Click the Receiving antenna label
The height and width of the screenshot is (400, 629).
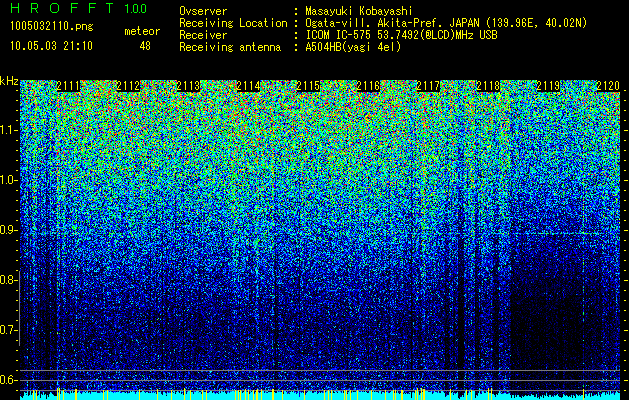[x=230, y=47]
